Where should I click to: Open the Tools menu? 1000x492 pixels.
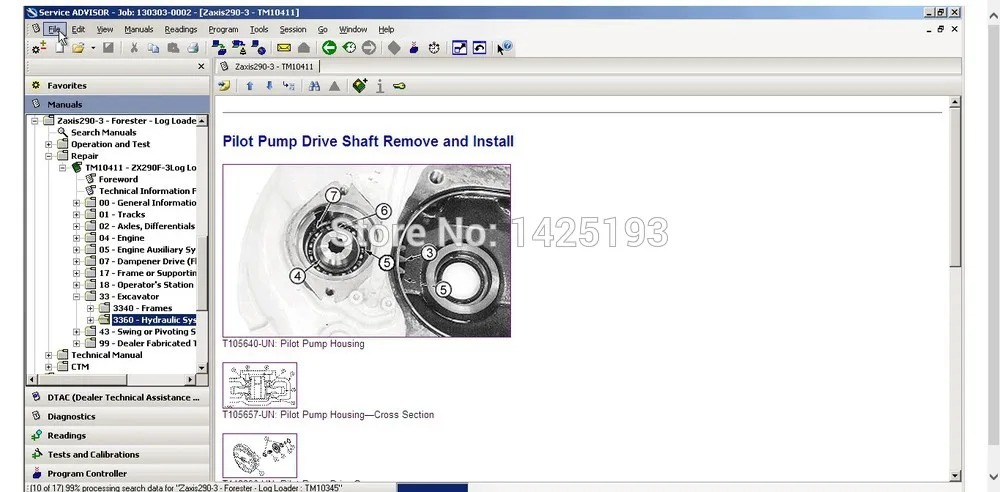(259, 29)
